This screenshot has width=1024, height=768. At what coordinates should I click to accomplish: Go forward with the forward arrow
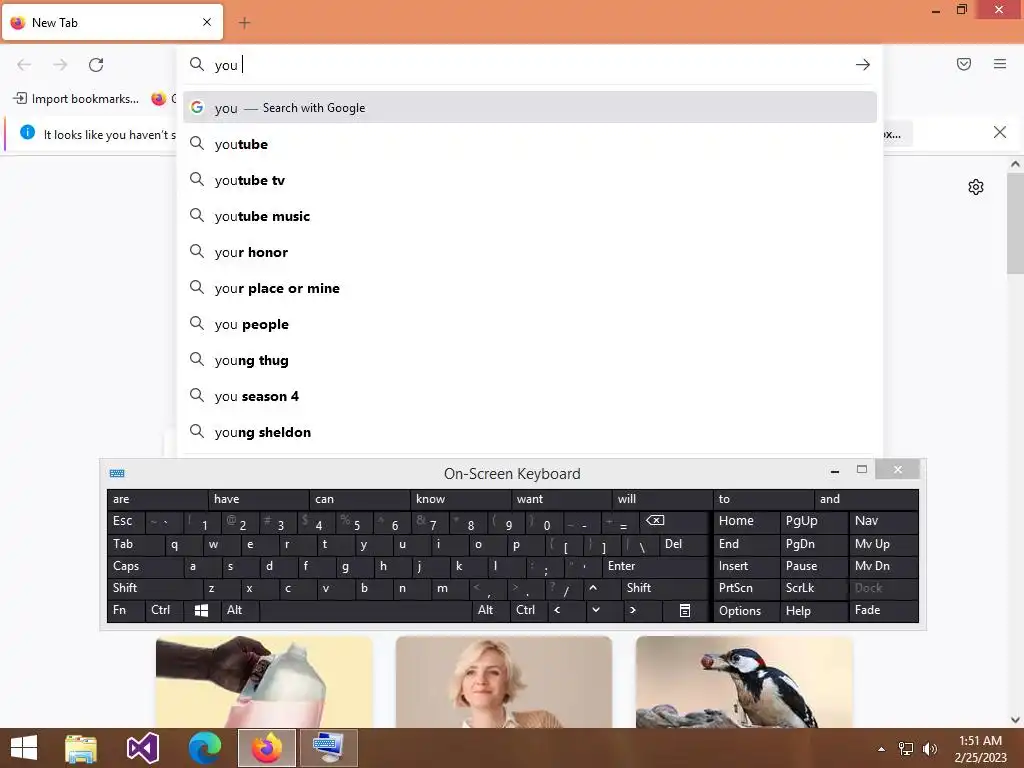60,65
